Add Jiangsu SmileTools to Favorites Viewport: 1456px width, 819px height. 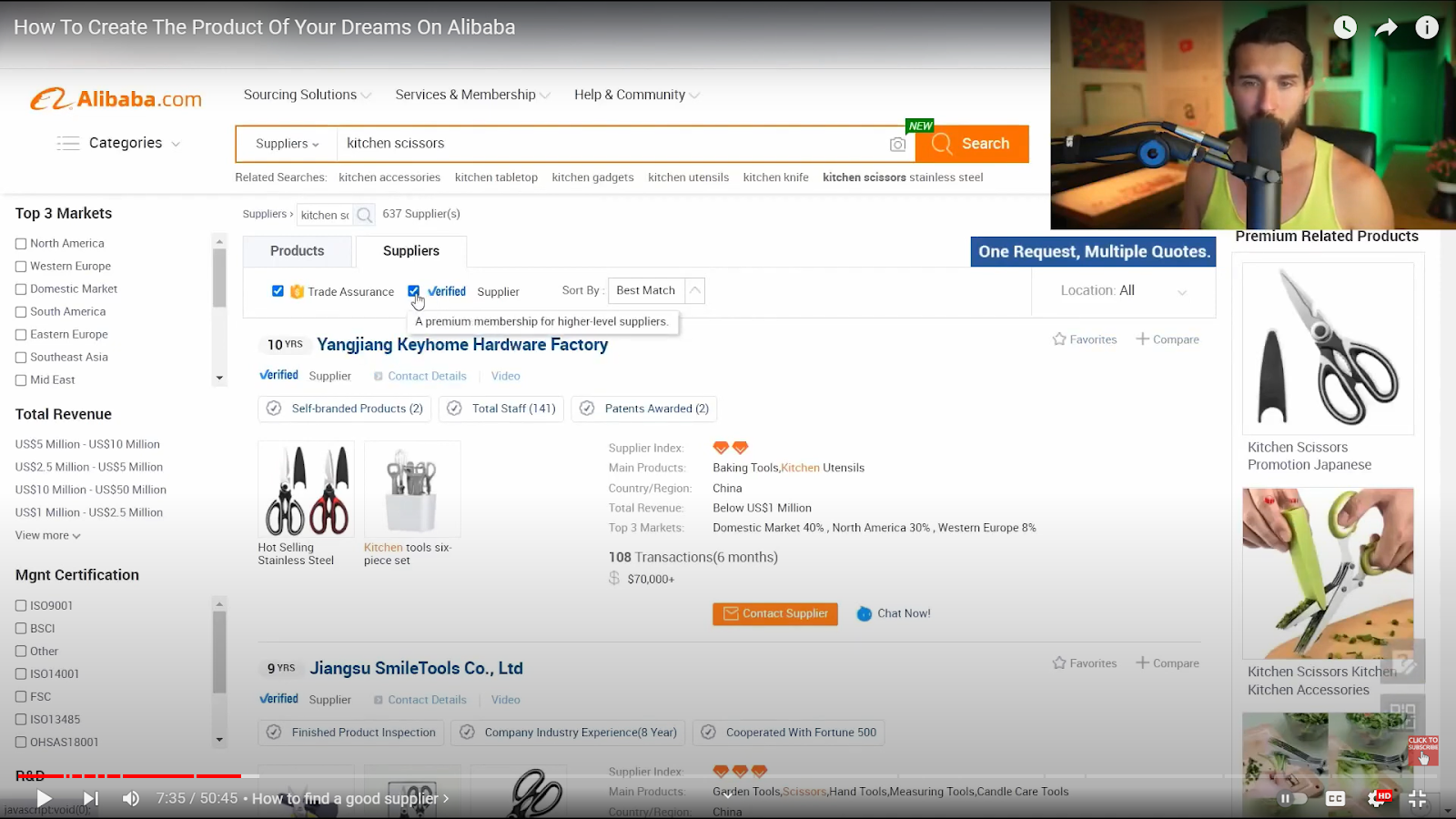pyautogui.click(x=1085, y=663)
